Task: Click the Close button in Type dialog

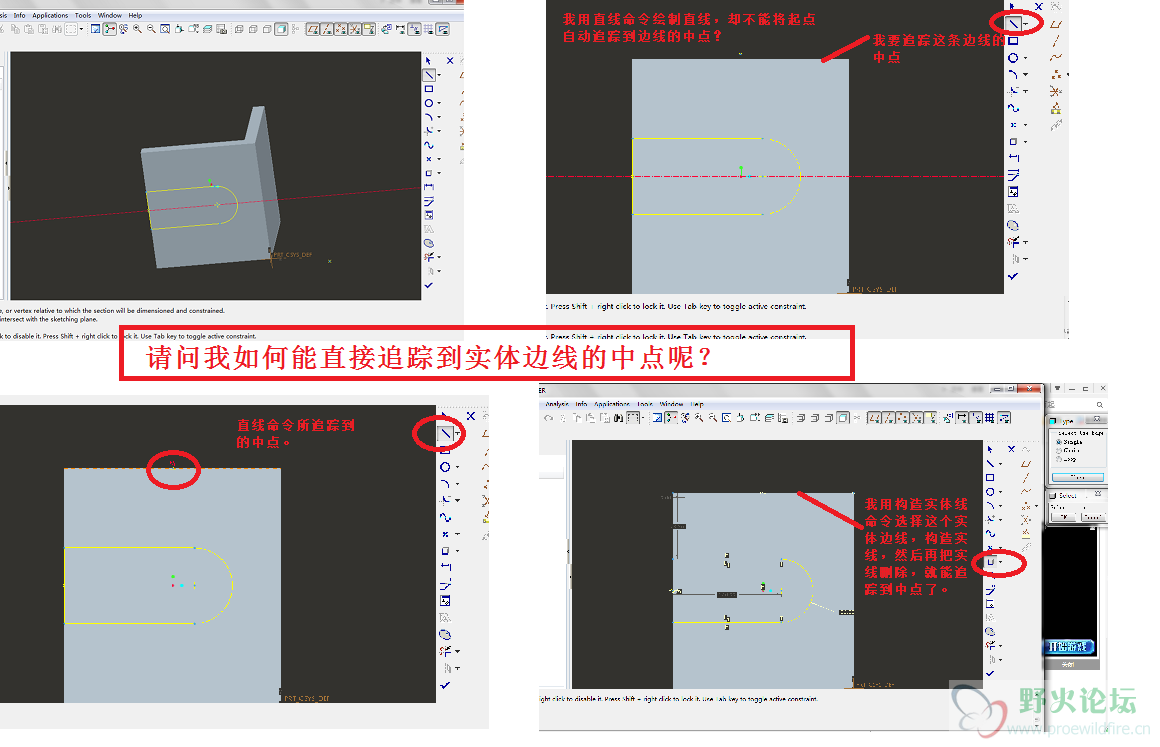Action: tap(1078, 477)
